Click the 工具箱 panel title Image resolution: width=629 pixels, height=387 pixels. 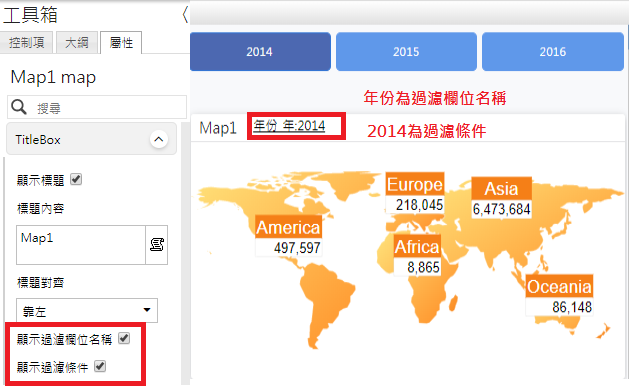tap(30, 15)
